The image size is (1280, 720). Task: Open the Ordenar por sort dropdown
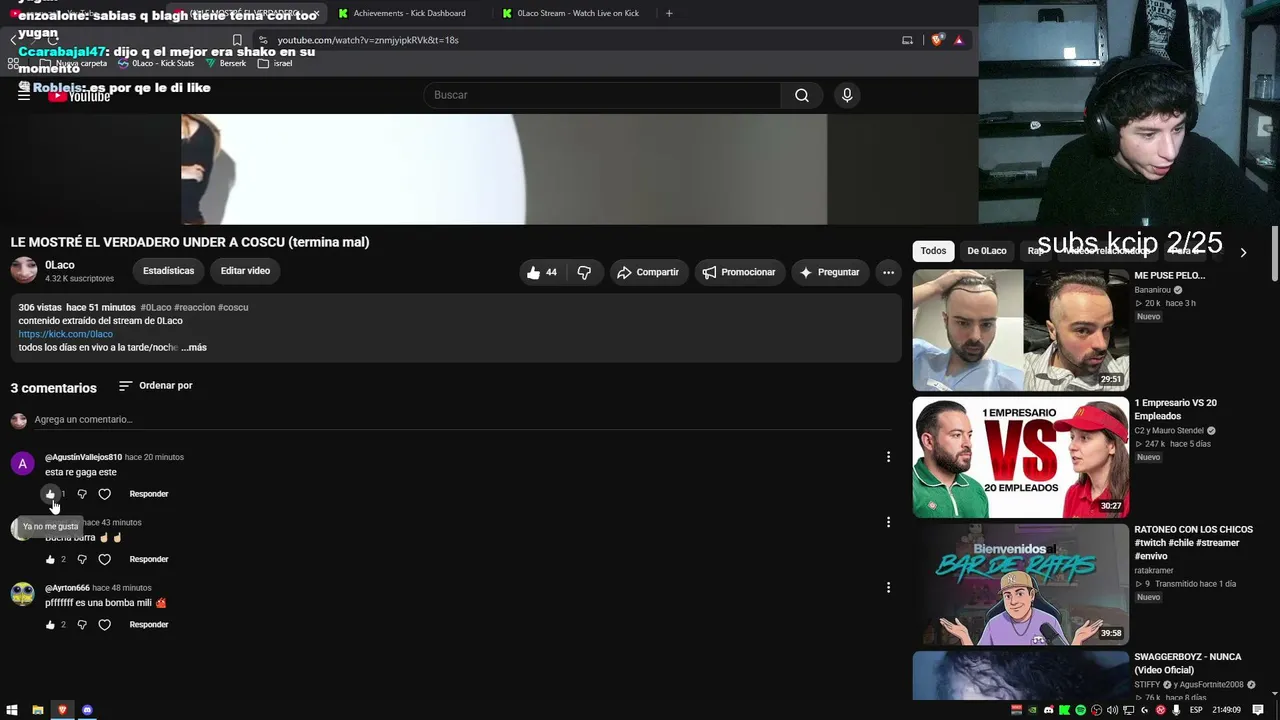tap(155, 386)
